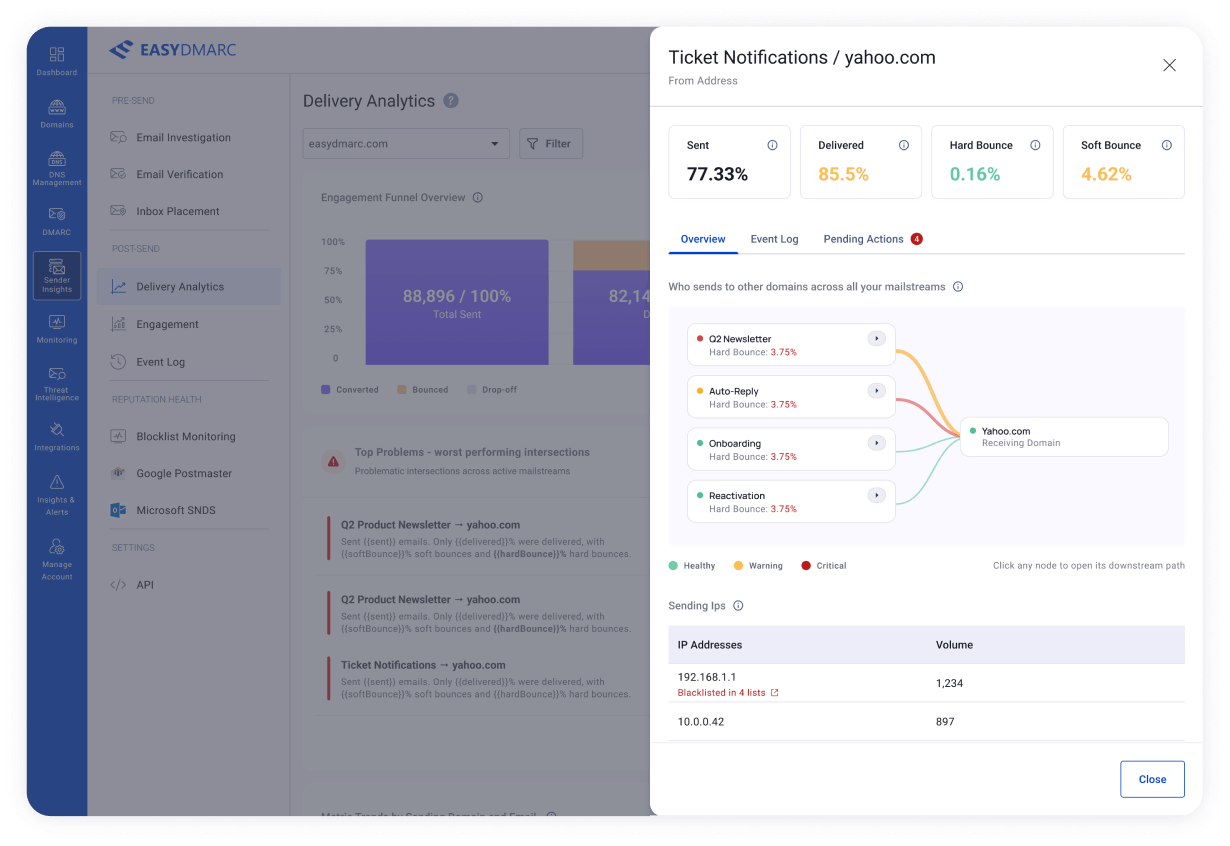Image resolution: width=1230 pixels, height=846 pixels.
Task: Open Integrations sidebar icon
Action: tap(57, 436)
